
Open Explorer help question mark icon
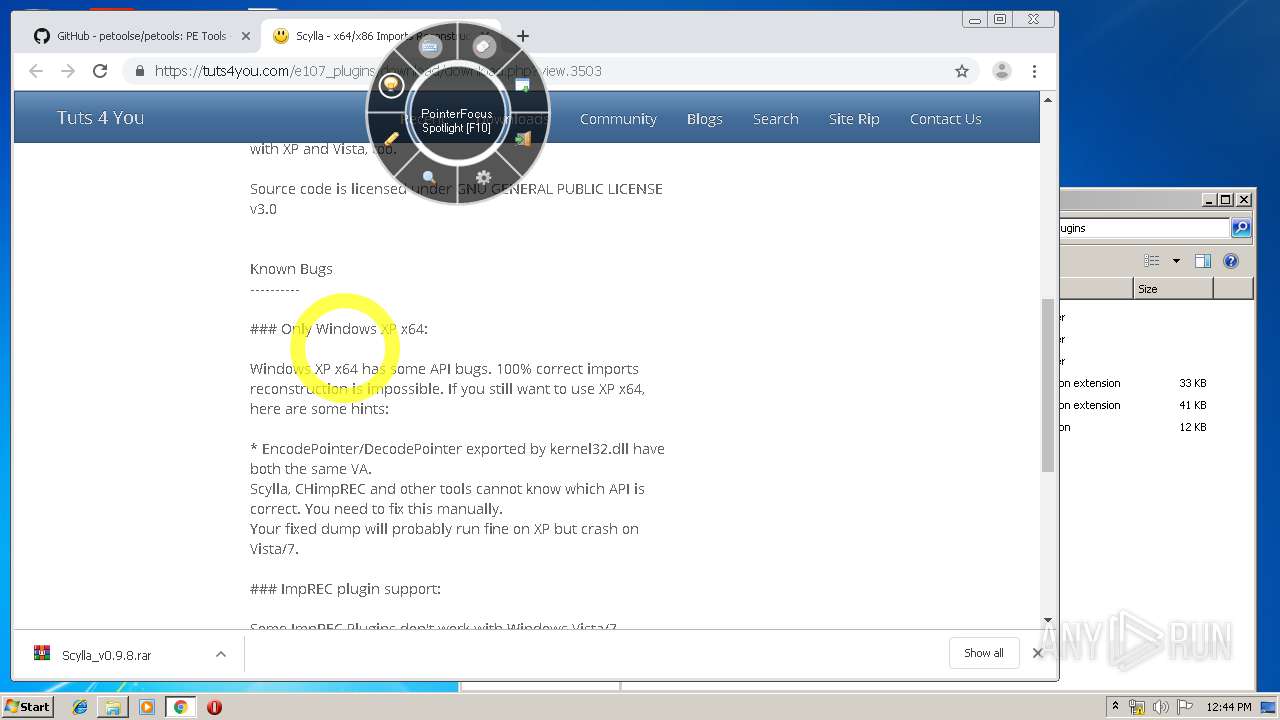coord(1231,261)
